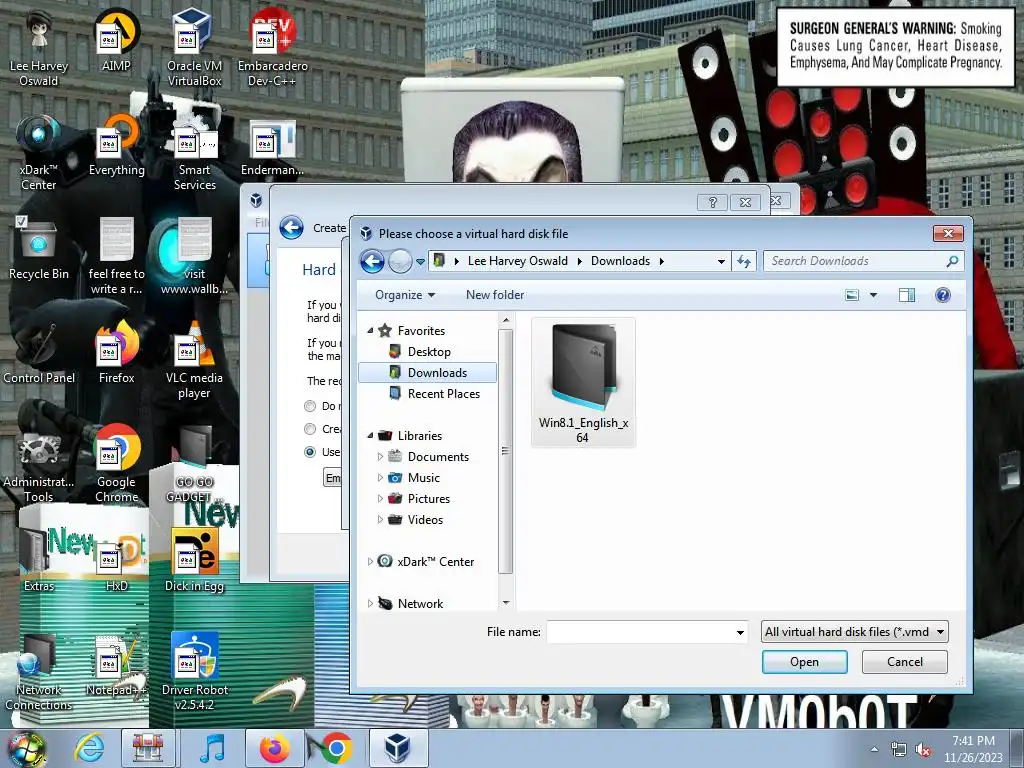
Task: Select the Win8.1_English_x64 file
Action: [x=583, y=383]
